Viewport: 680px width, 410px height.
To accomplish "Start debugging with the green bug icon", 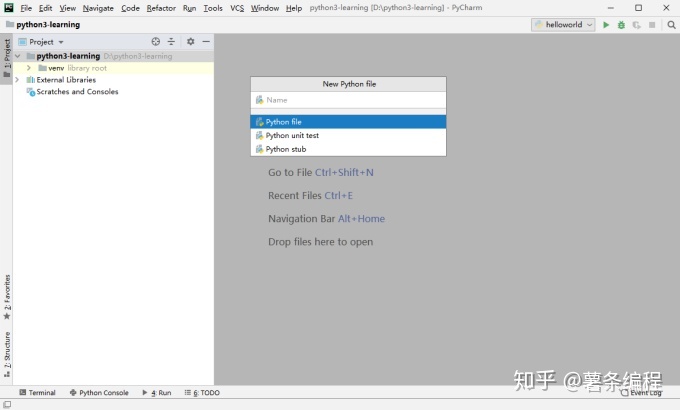I will click(621, 25).
